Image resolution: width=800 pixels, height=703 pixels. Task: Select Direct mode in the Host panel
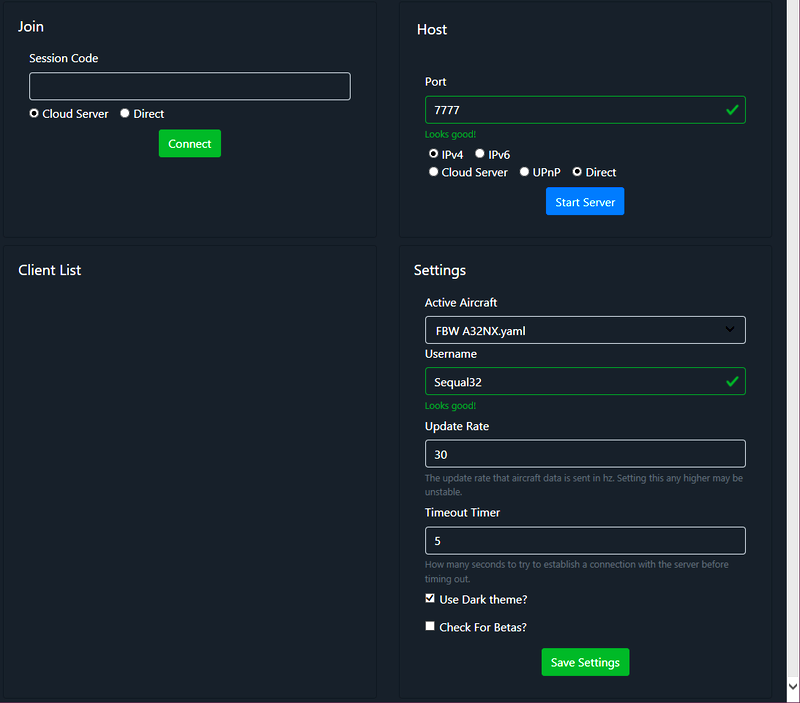575,171
